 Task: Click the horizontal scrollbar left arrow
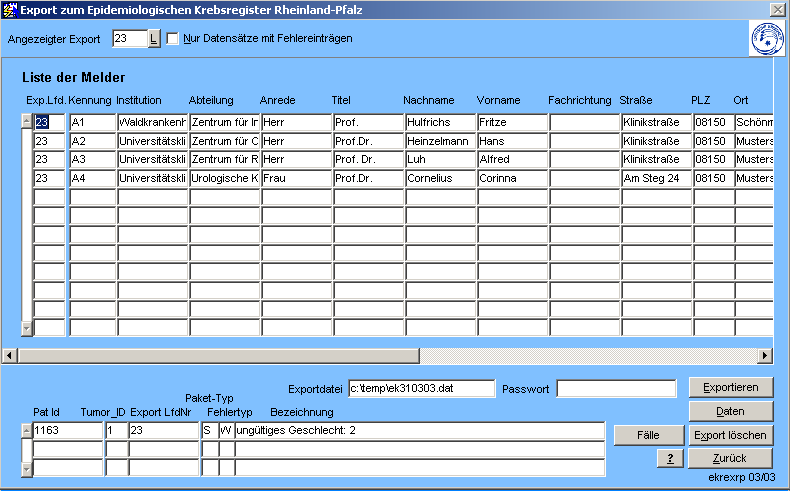pyautogui.click(x=10, y=355)
